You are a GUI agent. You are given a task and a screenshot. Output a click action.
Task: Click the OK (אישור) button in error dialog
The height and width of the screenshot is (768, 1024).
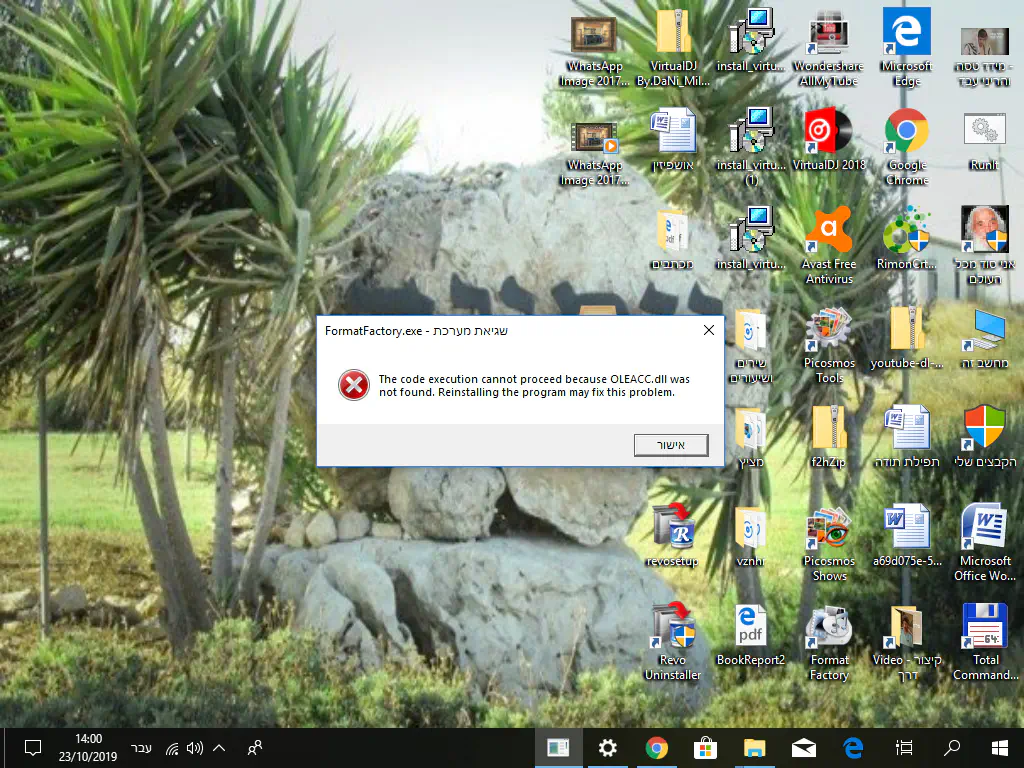click(x=670, y=445)
